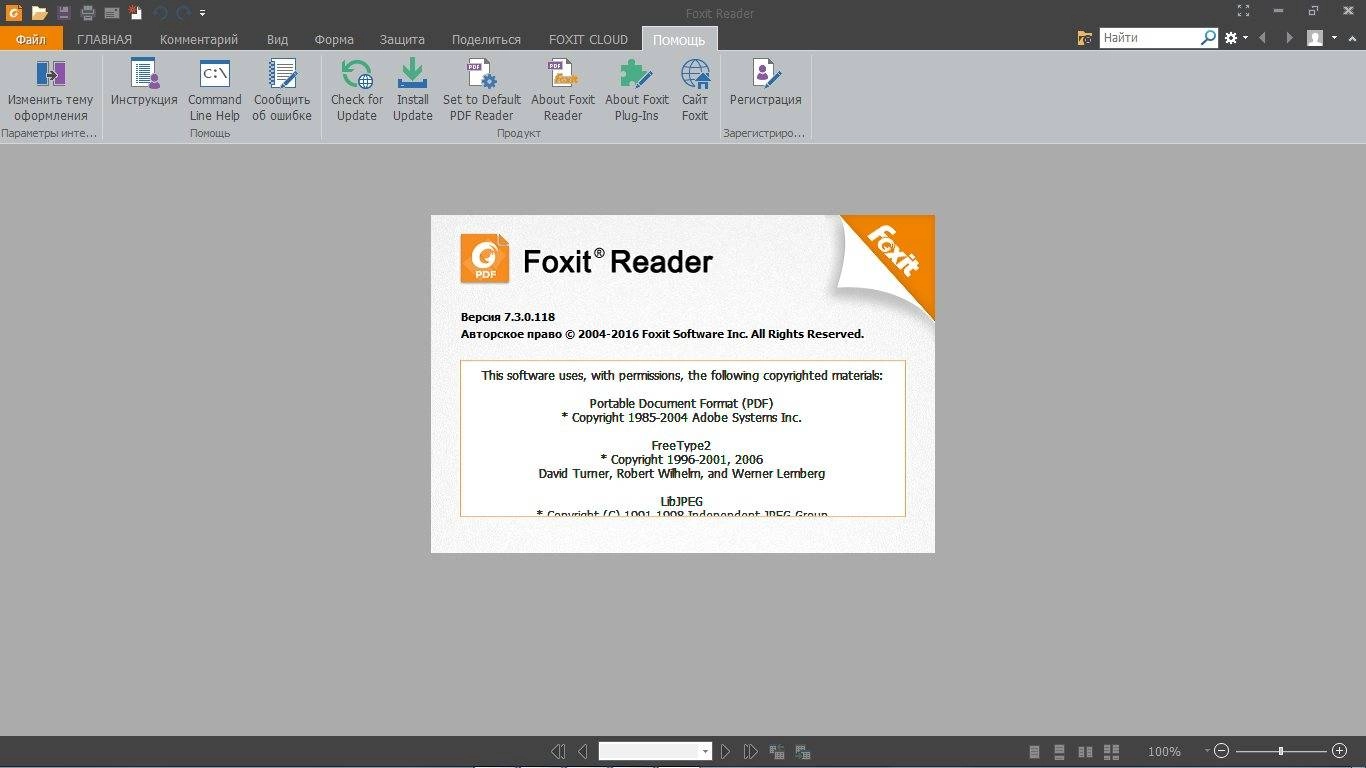
Task: Select single page view mode
Action: click(1034, 751)
